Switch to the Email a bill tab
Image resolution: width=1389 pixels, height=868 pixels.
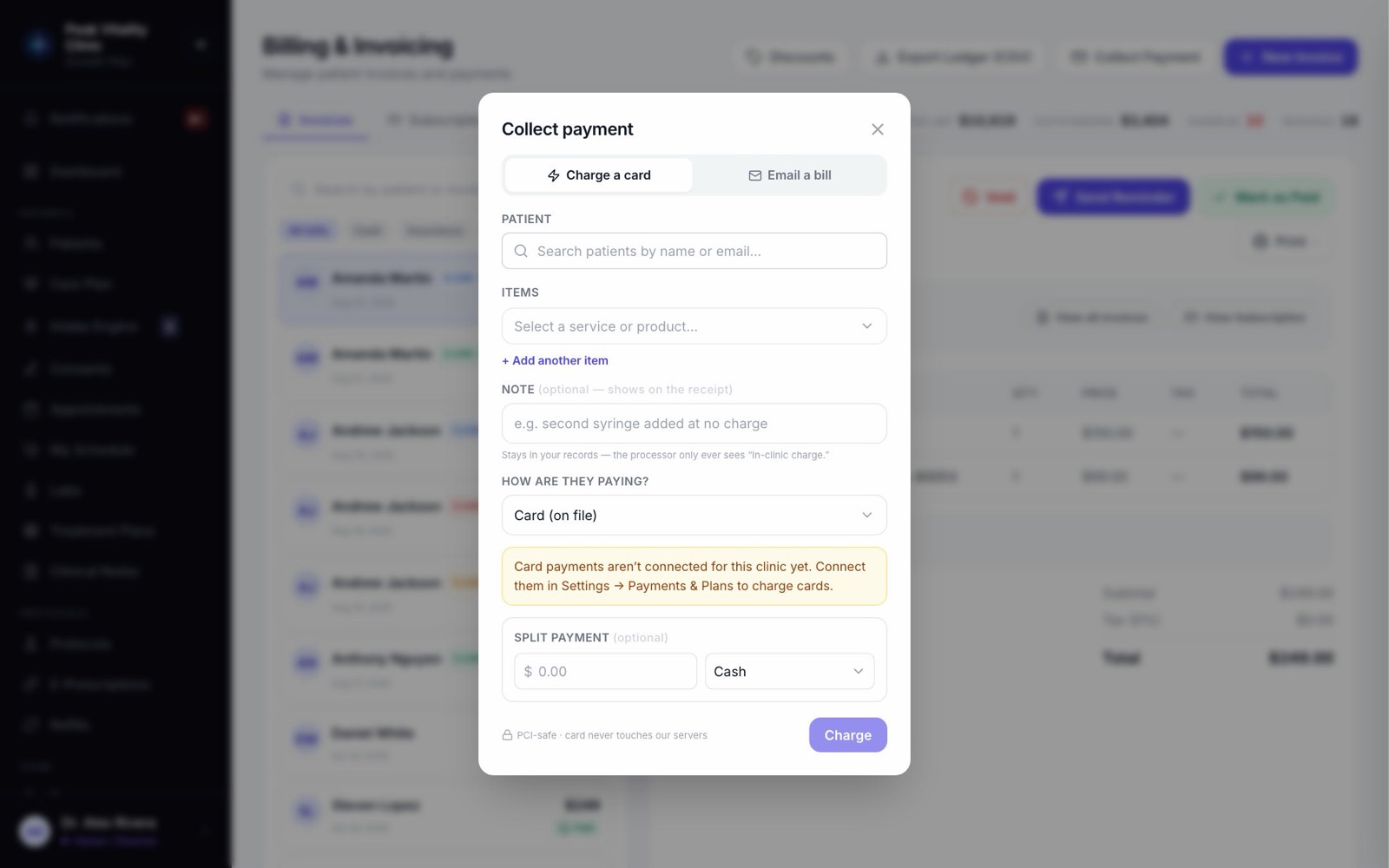tap(790, 175)
